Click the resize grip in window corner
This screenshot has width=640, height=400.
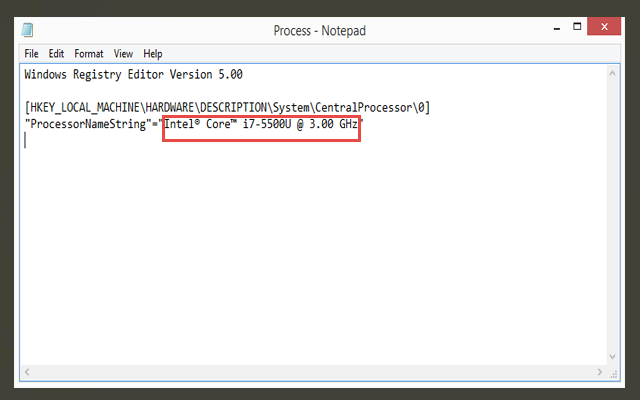(614, 374)
